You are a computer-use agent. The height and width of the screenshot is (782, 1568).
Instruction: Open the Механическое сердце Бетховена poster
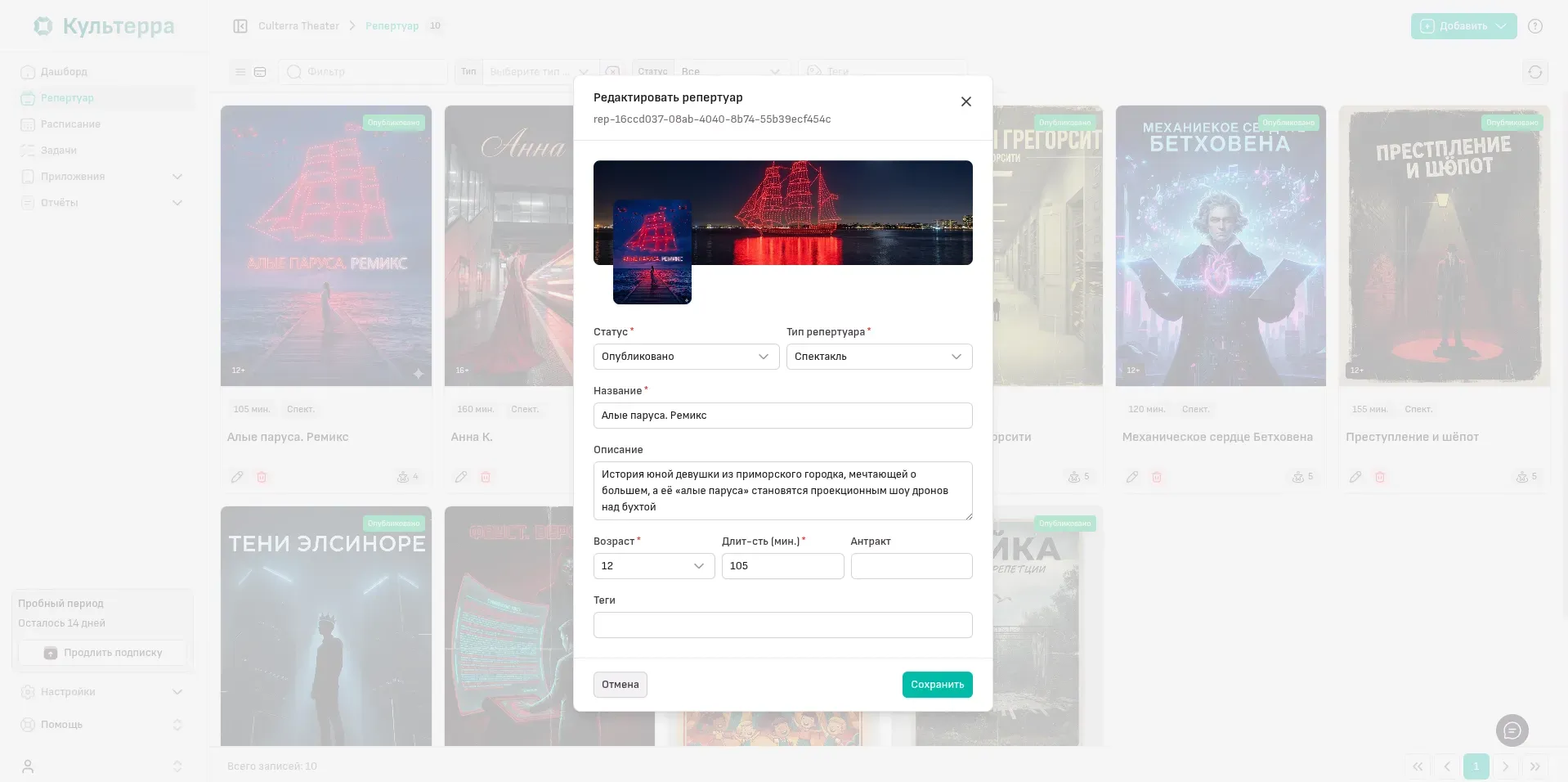(1221, 245)
